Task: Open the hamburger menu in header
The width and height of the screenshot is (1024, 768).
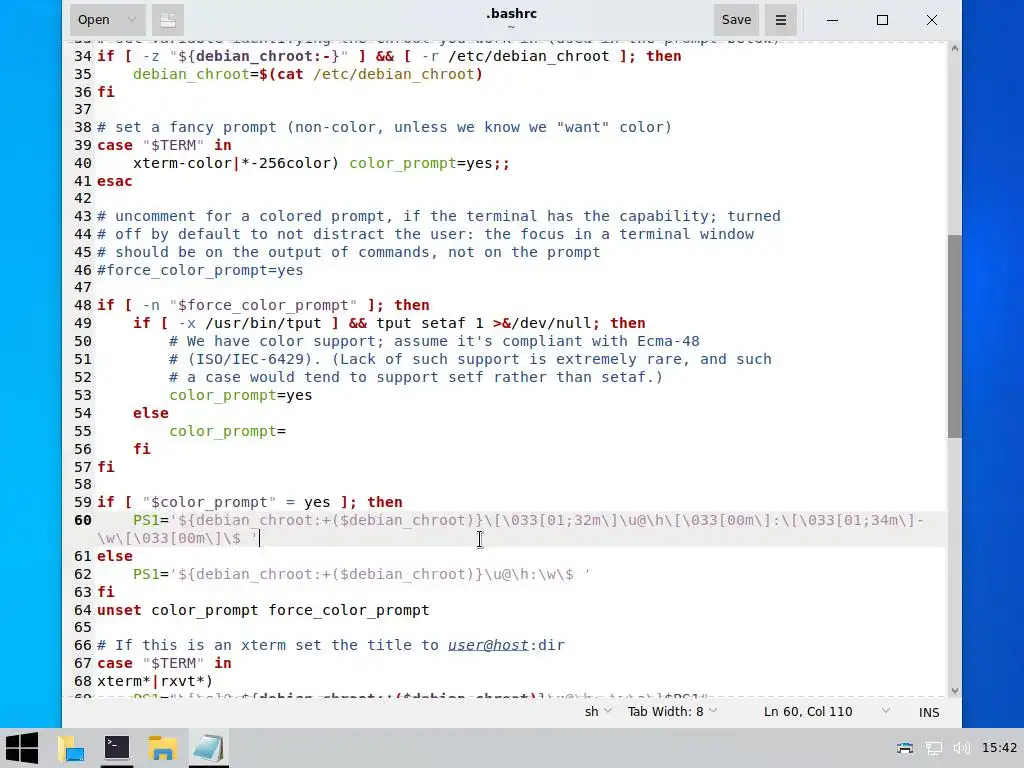Action: (x=780, y=20)
